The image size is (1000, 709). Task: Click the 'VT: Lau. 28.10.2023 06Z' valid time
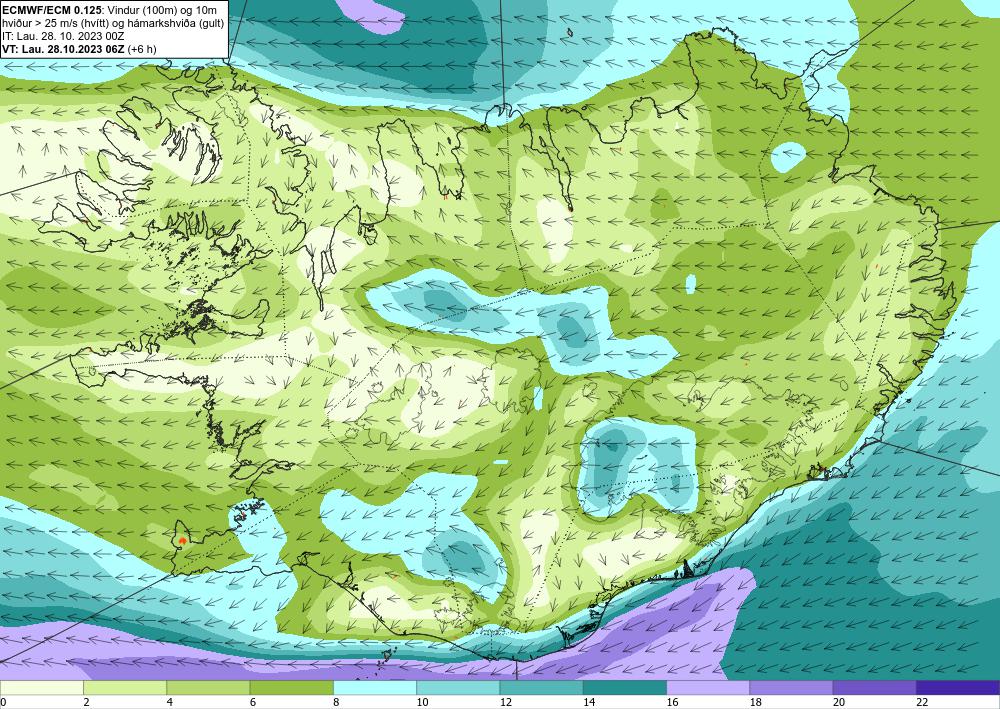64,49
